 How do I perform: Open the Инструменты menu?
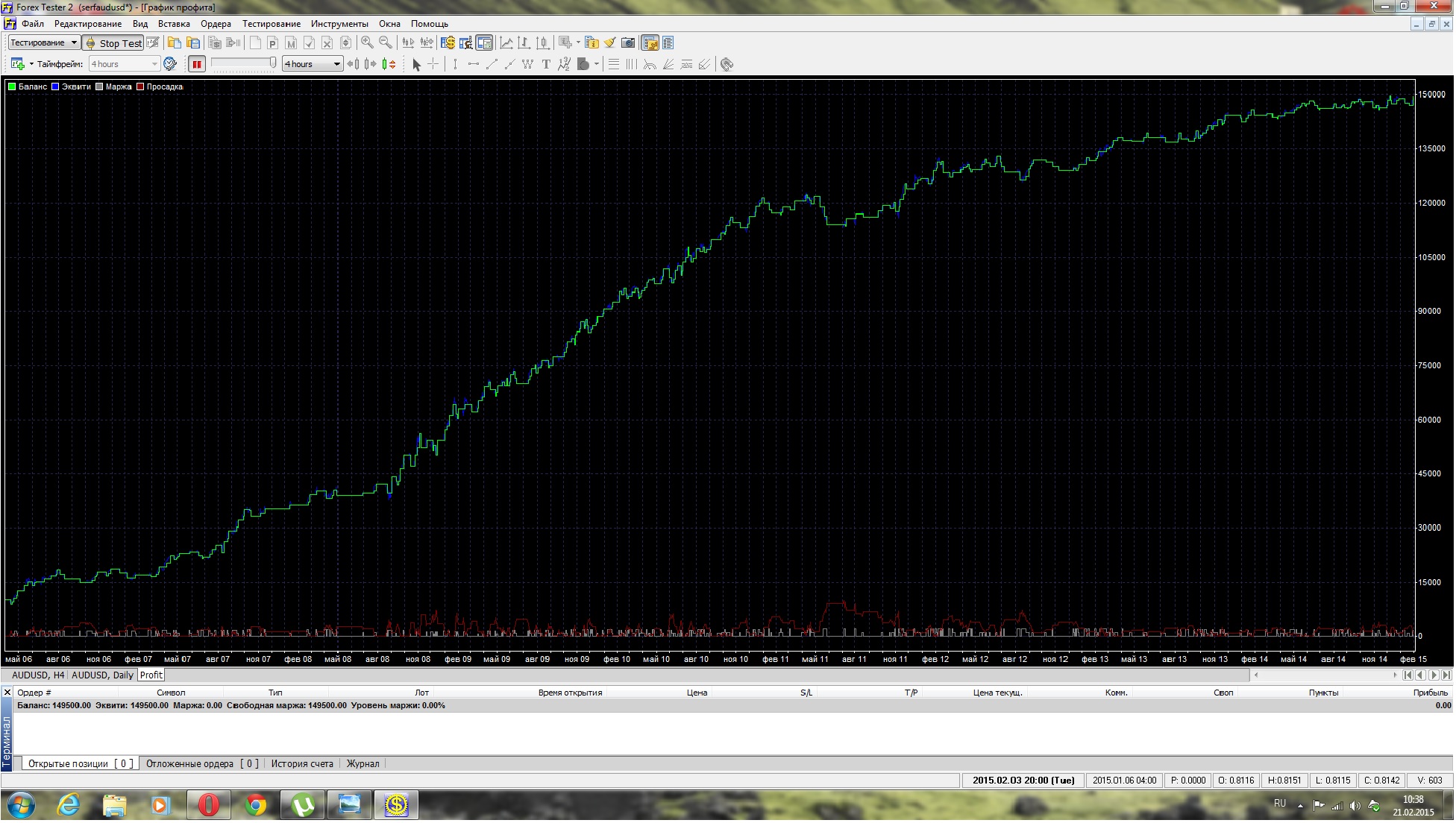pyautogui.click(x=339, y=23)
